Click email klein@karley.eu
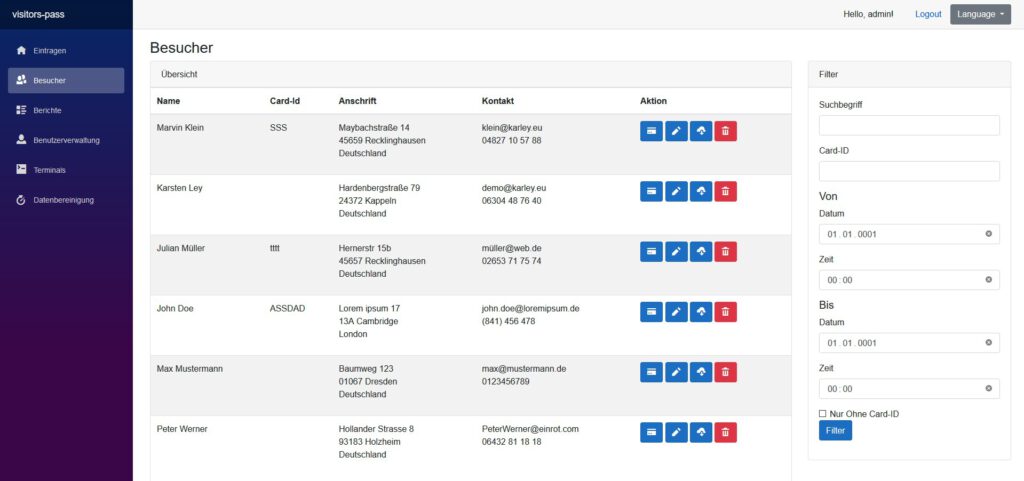1024x481 pixels. point(512,128)
